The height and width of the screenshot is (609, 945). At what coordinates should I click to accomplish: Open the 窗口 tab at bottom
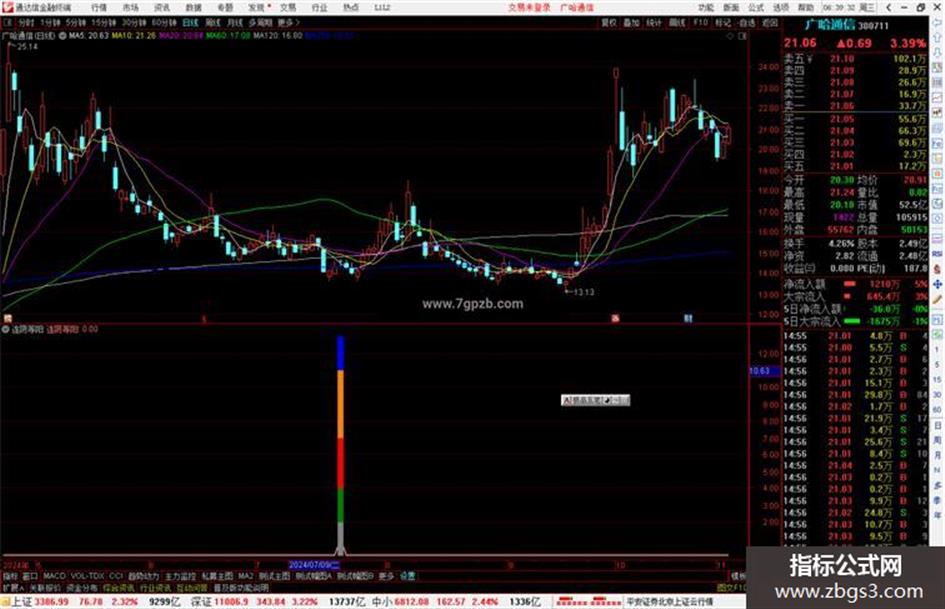tap(30, 576)
